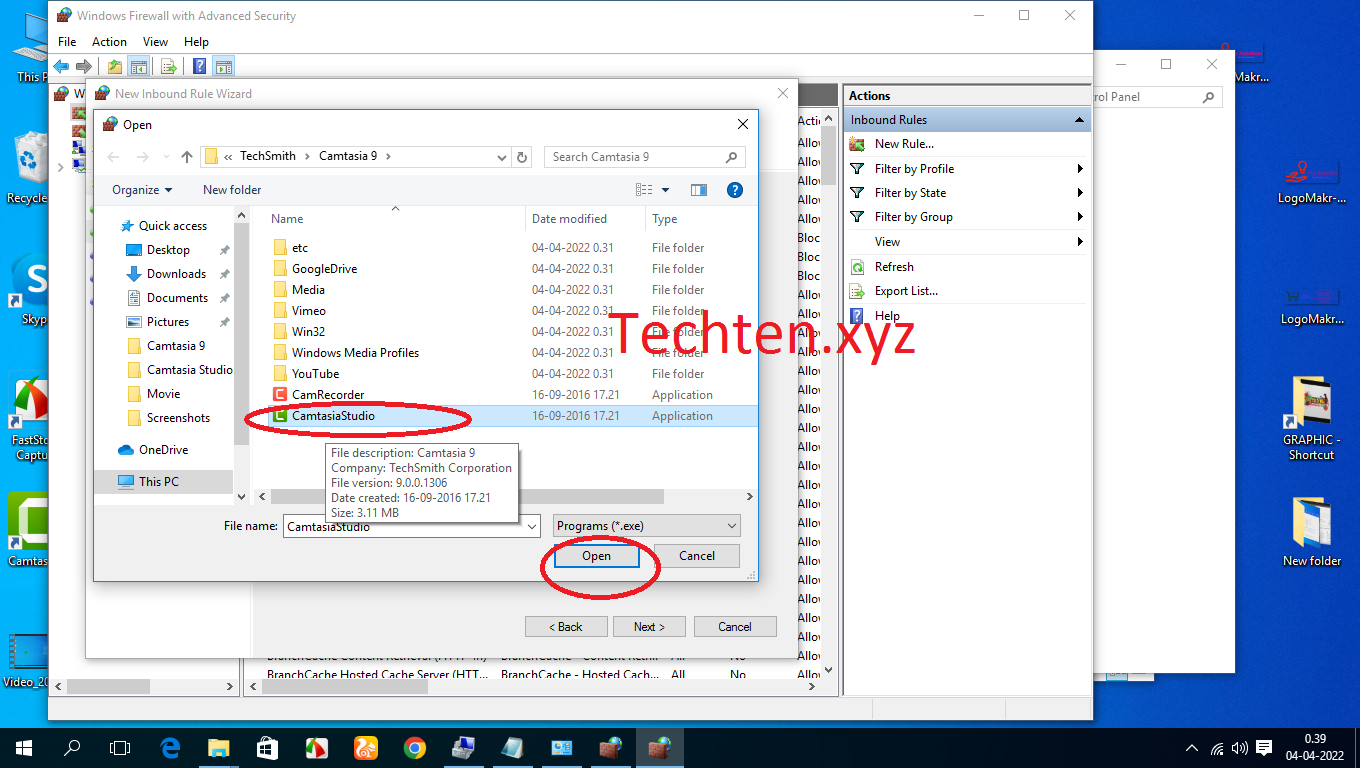This screenshot has width=1360, height=768.
Task: Open recent locations dropdown arrow
Action: click(x=164, y=157)
